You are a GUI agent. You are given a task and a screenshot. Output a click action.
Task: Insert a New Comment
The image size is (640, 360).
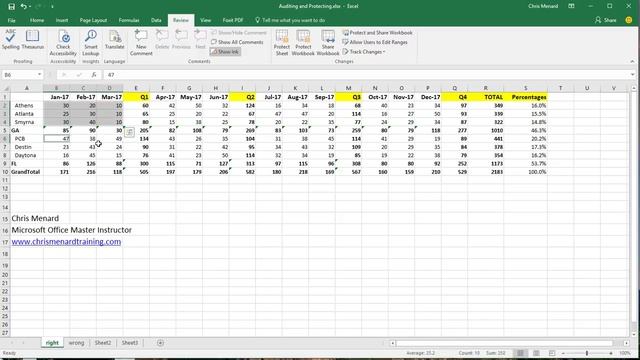(x=141, y=42)
